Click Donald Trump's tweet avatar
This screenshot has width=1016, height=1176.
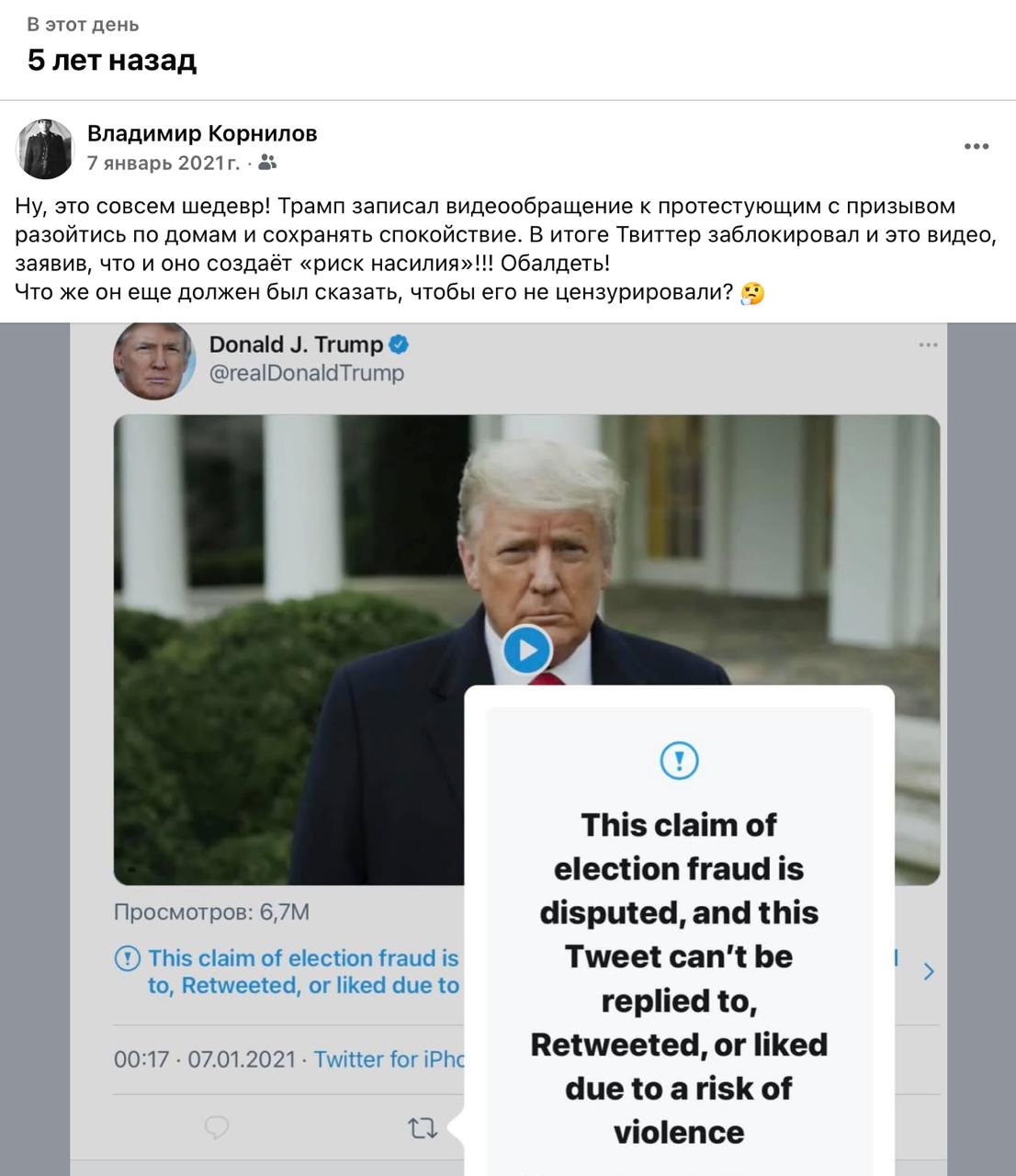(x=153, y=358)
